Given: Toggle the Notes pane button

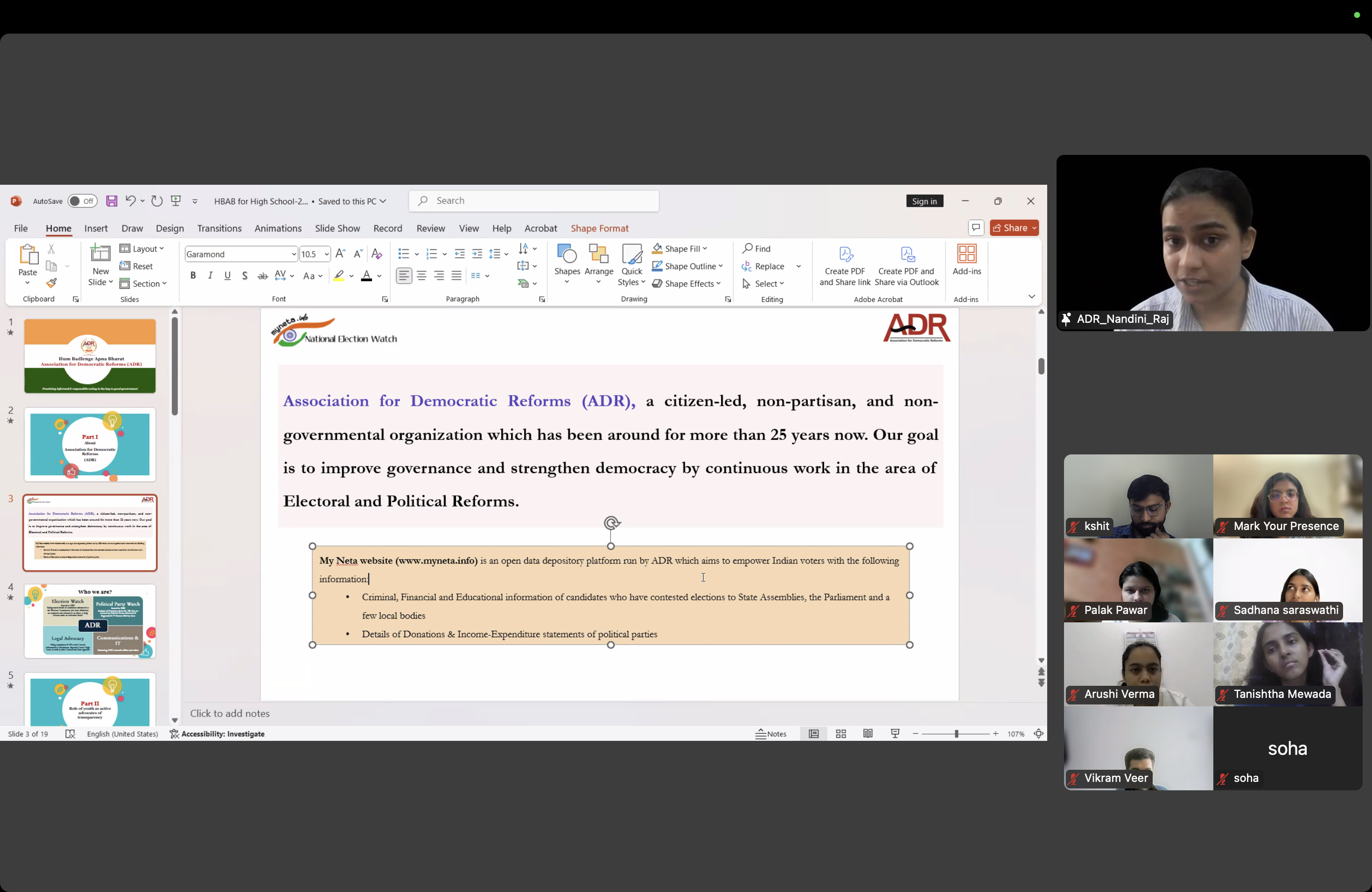Looking at the screenshot, I should pos(771,733).
